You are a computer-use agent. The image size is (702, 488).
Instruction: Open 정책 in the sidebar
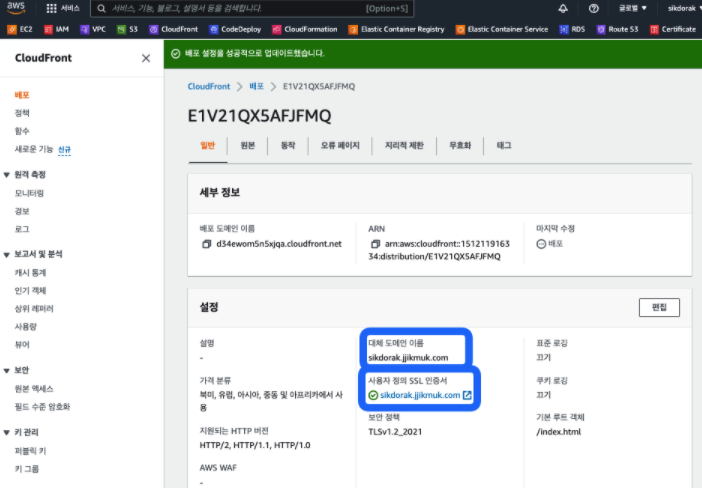22,113
